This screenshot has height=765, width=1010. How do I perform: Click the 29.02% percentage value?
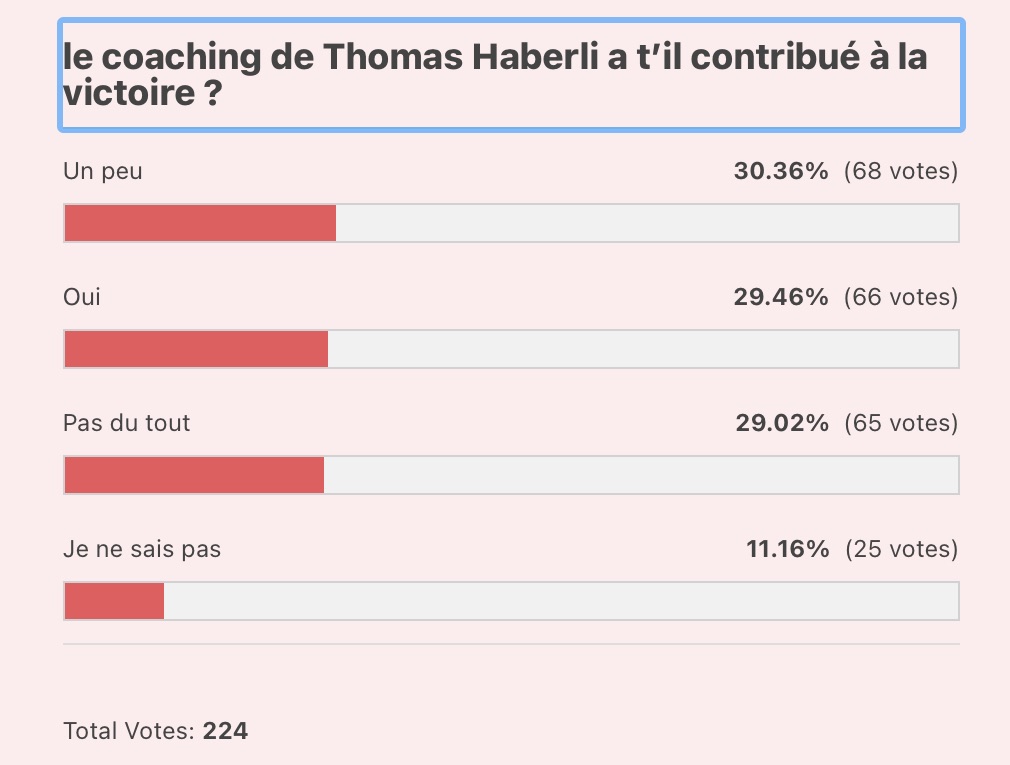point(782,423)
